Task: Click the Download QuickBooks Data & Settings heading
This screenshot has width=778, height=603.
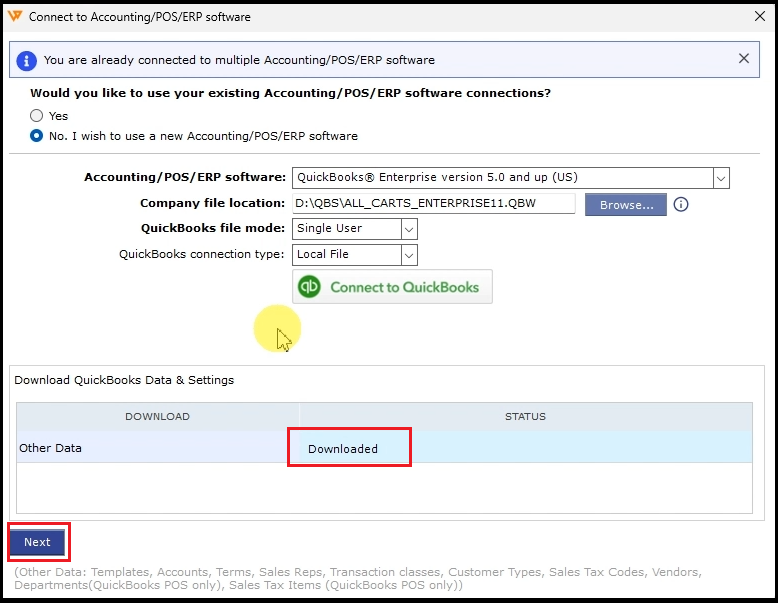Action: 124,380
